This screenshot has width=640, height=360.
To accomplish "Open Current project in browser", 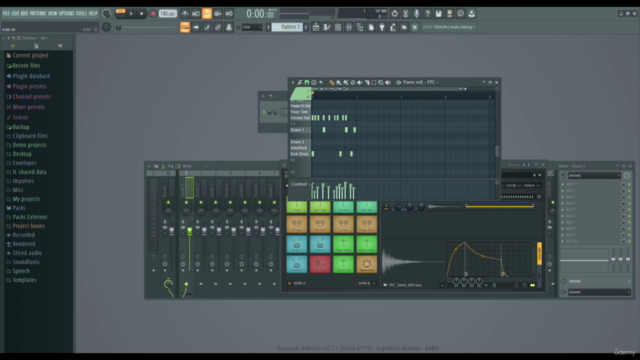I will 30,55.
